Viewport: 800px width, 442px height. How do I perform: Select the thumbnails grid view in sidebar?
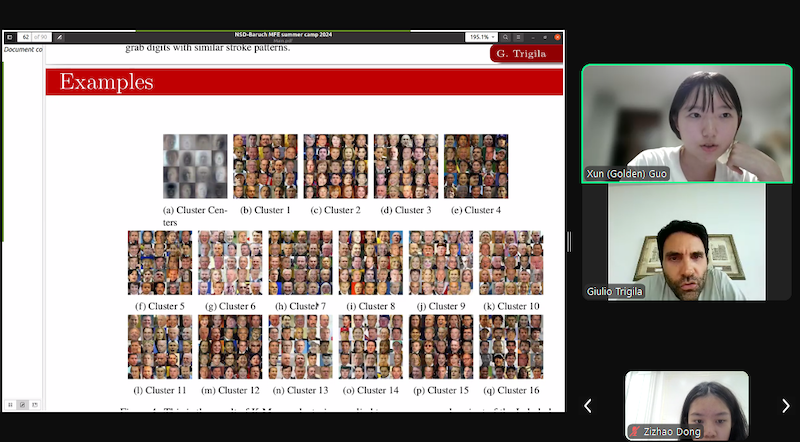10,405
